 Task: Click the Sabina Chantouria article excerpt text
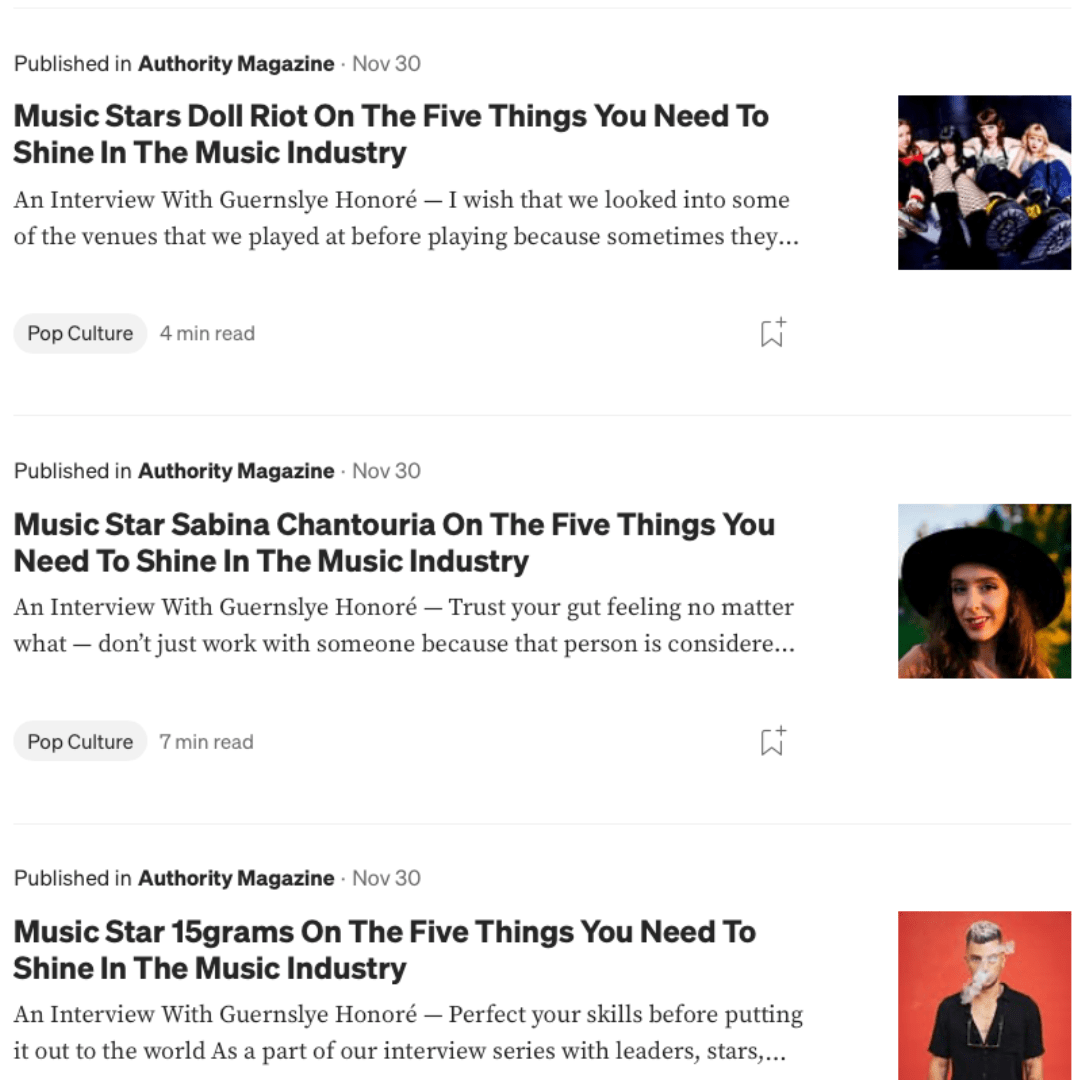click(405, 625)
